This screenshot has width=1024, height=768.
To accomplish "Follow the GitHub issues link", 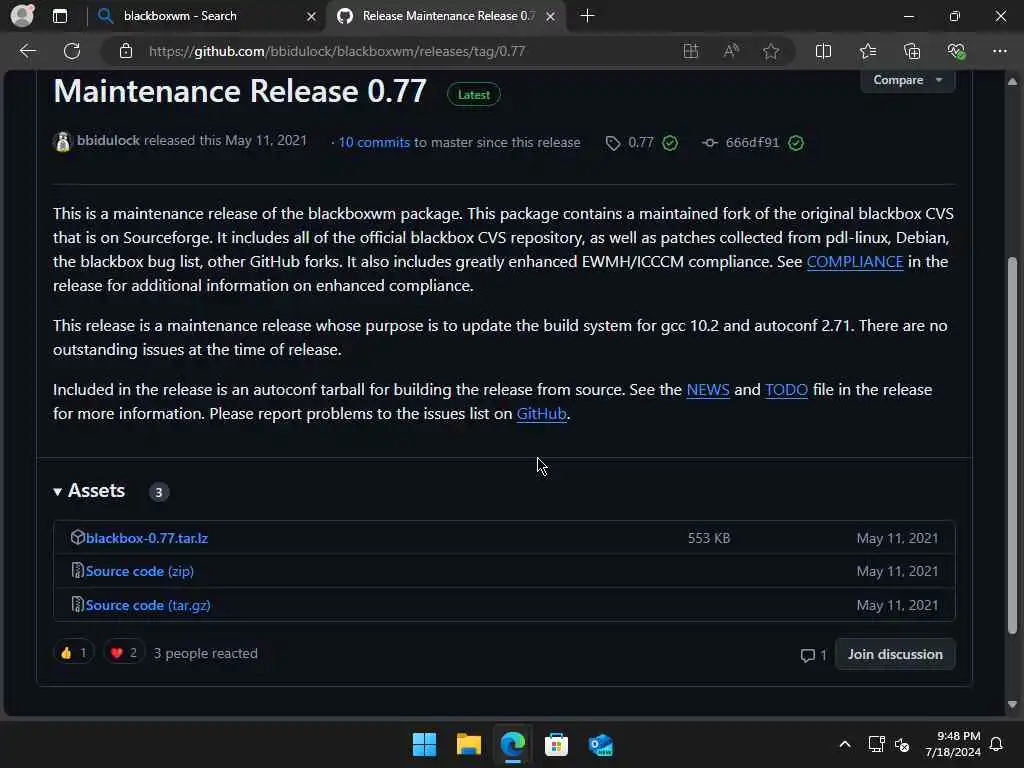I will (541, 414).
